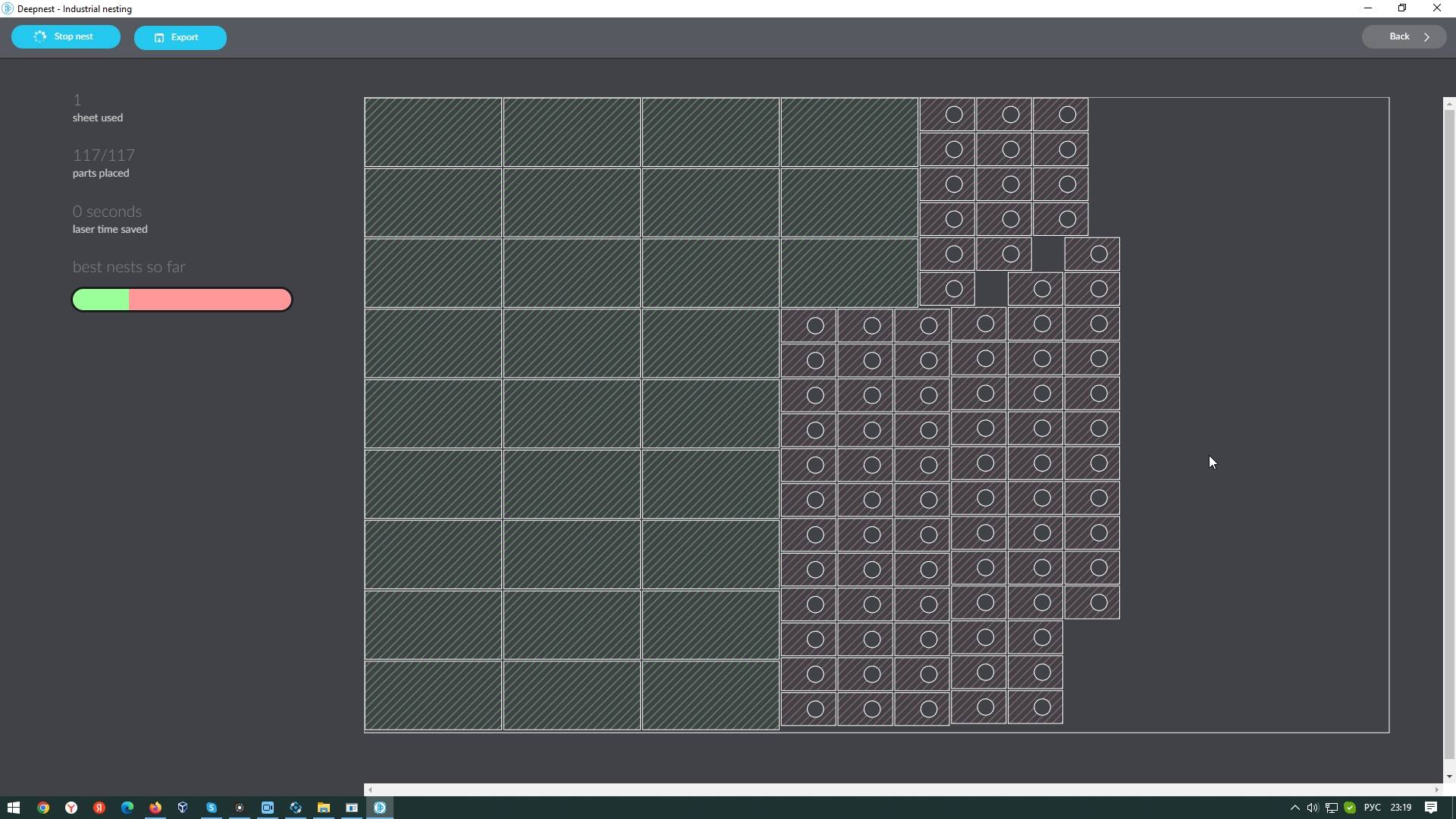Open the Windows Start menu

point(14,808)
